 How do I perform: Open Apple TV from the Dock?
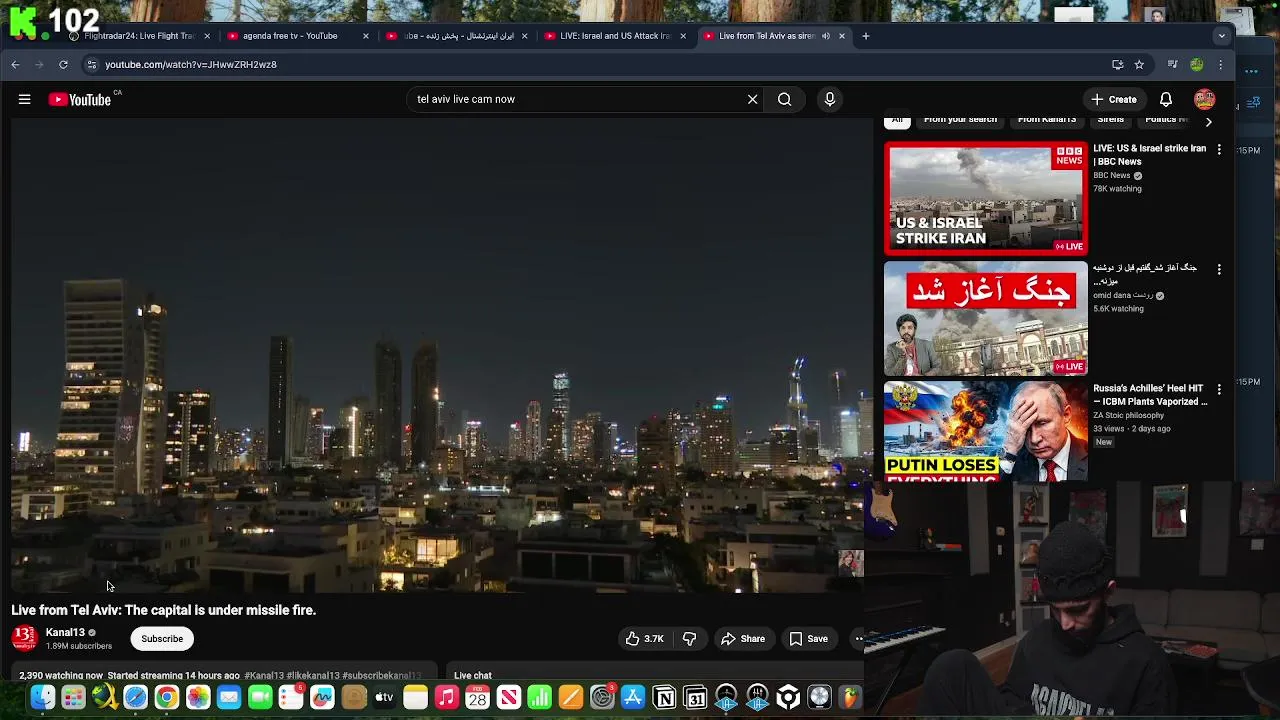384,698
